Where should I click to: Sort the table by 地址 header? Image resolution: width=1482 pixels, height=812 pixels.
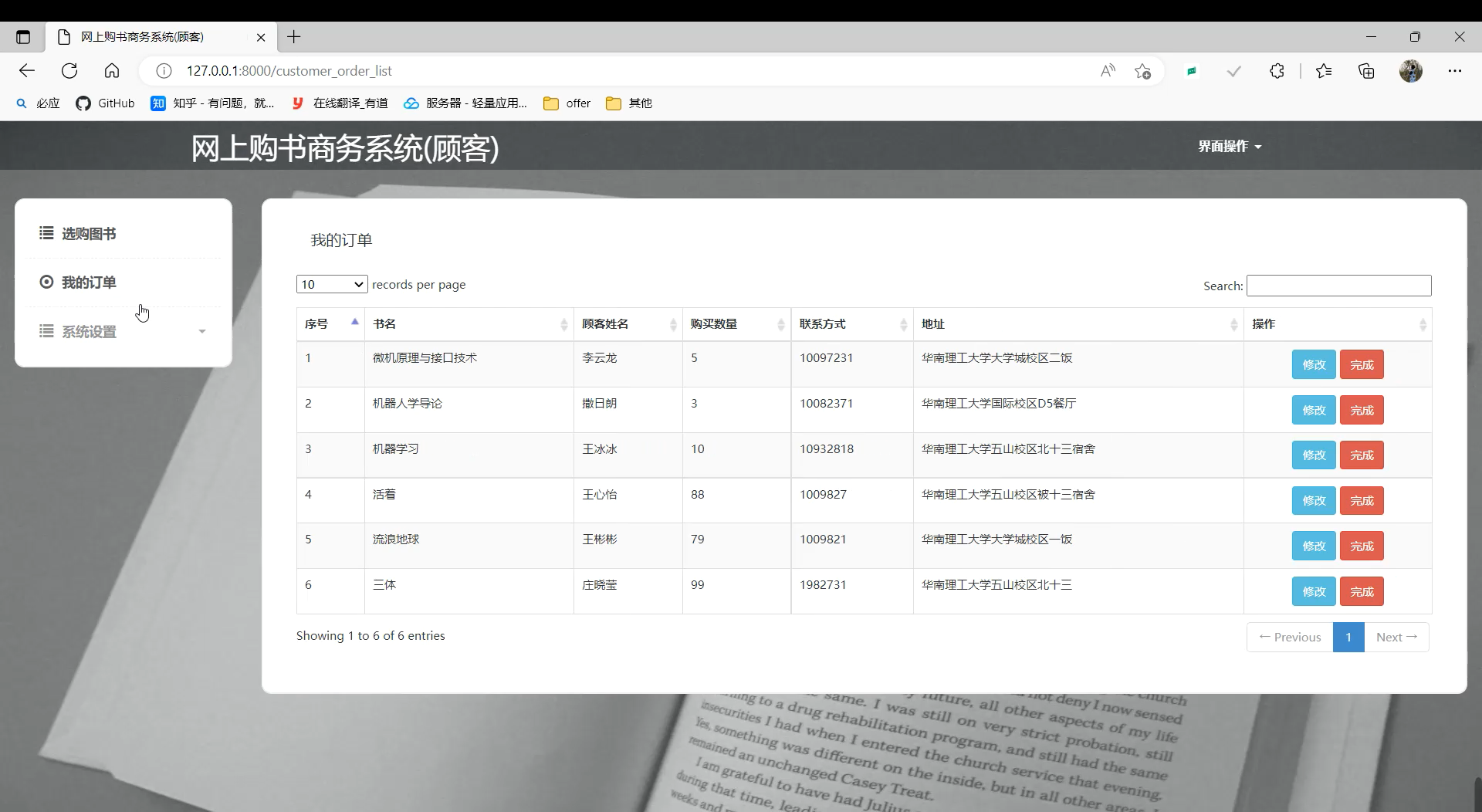[1078, 324]
